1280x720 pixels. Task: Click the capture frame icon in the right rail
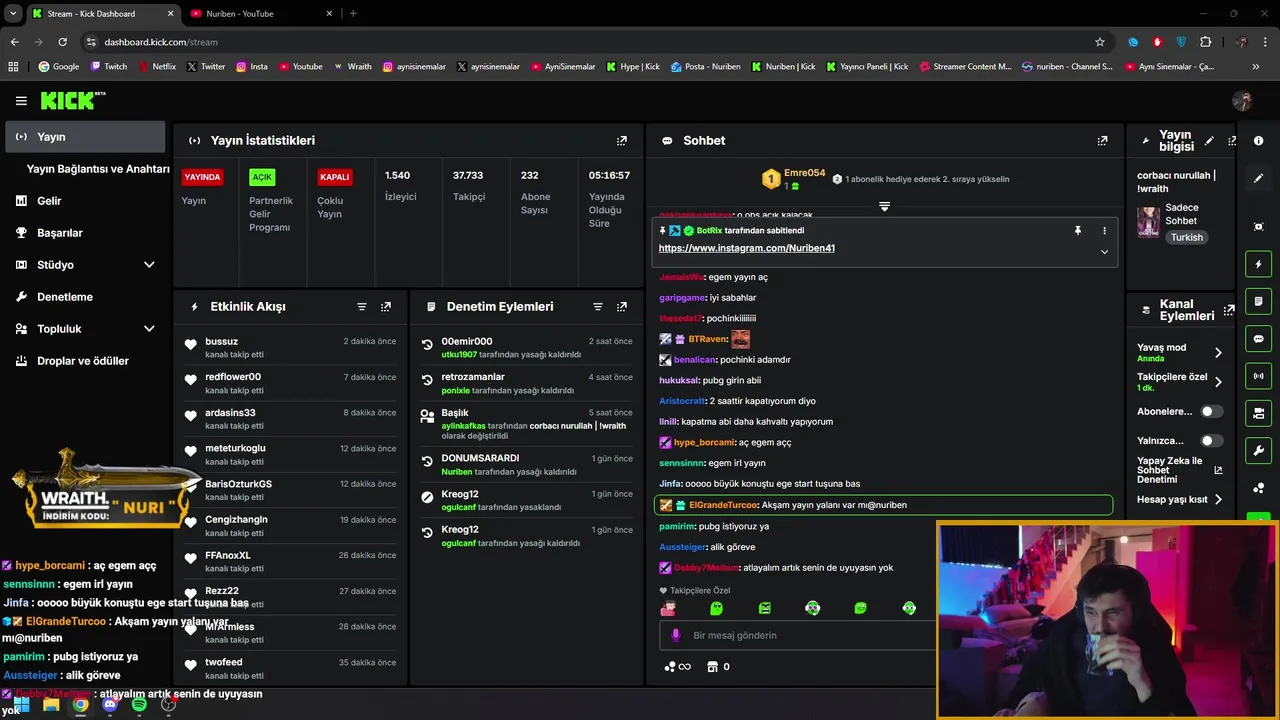pos(1259,227)
